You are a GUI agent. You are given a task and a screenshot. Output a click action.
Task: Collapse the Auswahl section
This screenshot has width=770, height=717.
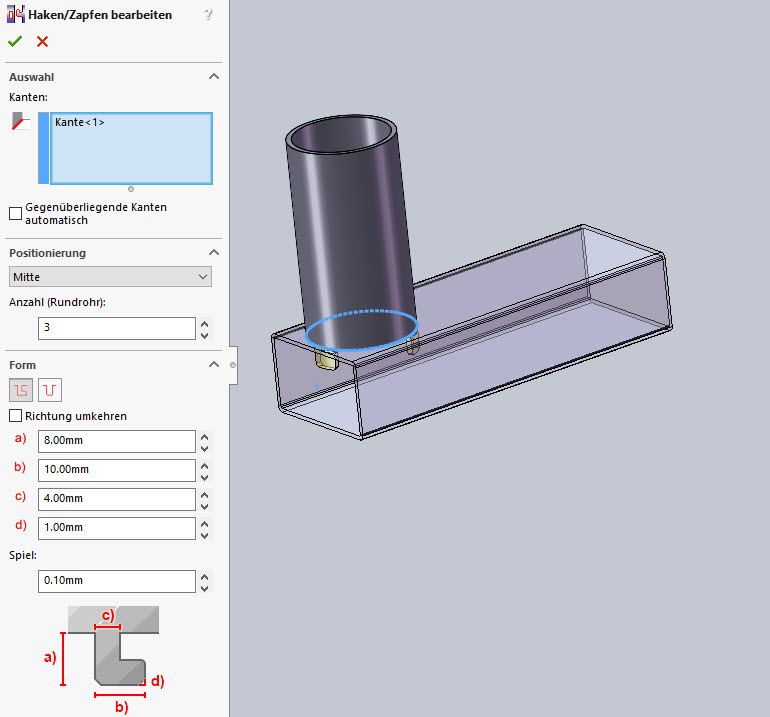[213, 77]
